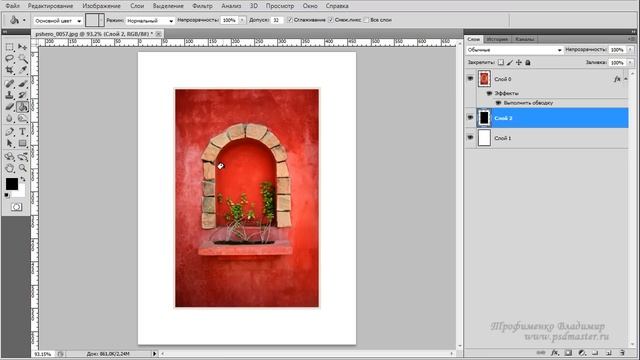640x360 pixels.
Task: Open the layer Непрозрачность slider arrow
Action: pyautogui.click(x=631, y=50)
